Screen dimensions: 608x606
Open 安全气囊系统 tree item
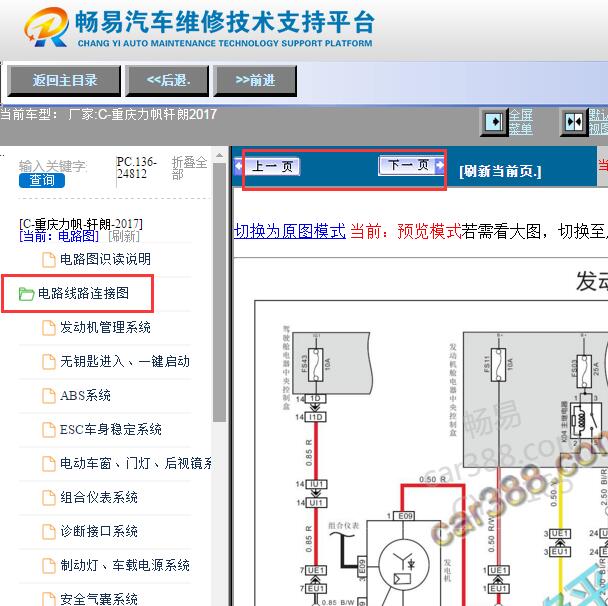(x=99, y=599)
